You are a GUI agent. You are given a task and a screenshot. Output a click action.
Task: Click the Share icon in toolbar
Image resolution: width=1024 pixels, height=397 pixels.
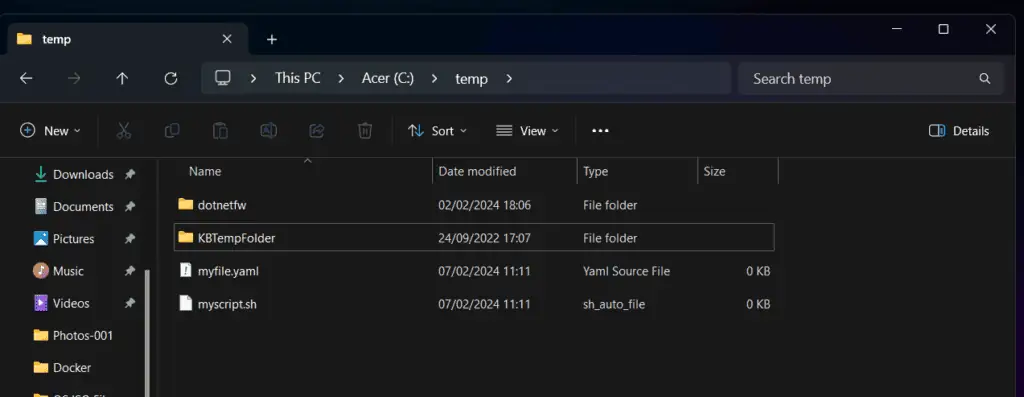coord(317,131)
